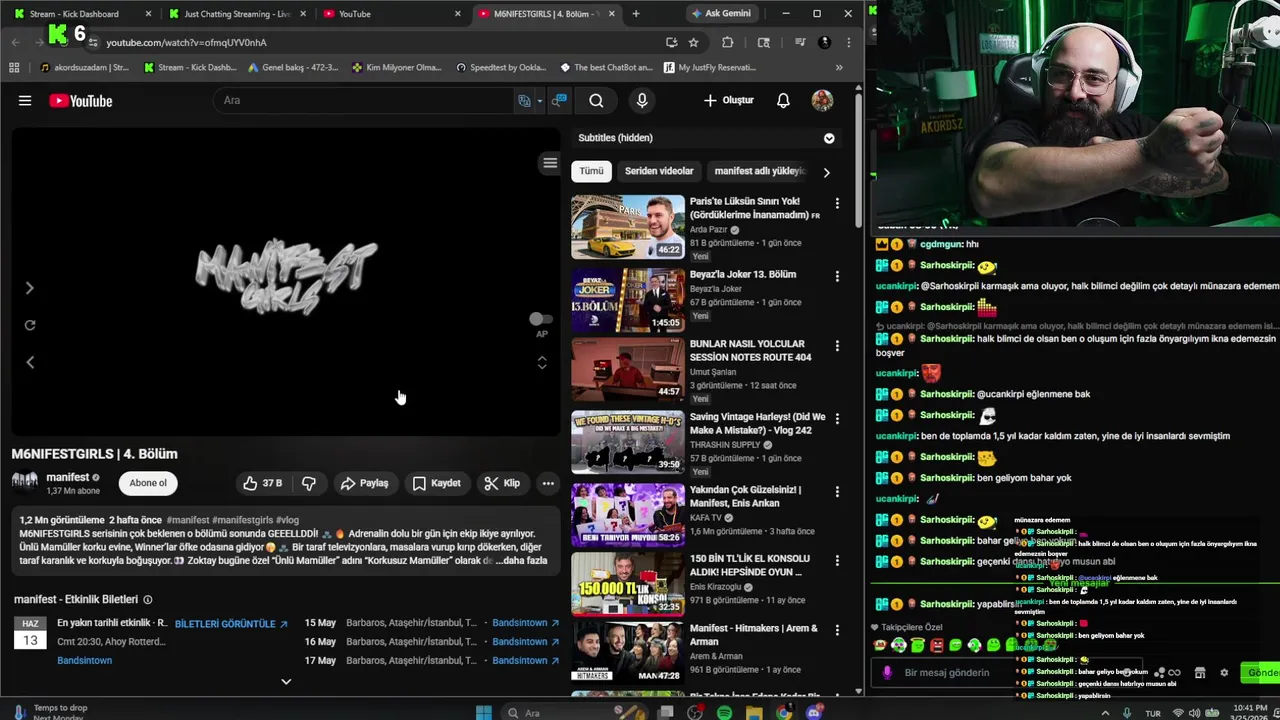Open a new browser tab
This screenshot has height=720, width=1280.
click(635, 14)
